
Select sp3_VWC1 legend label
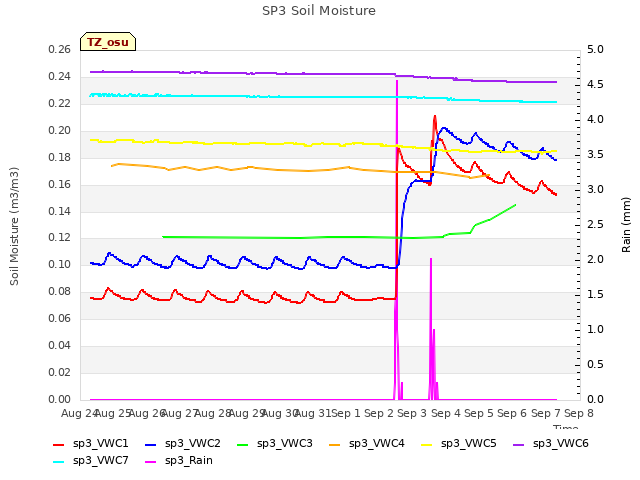tap(101, 444)
